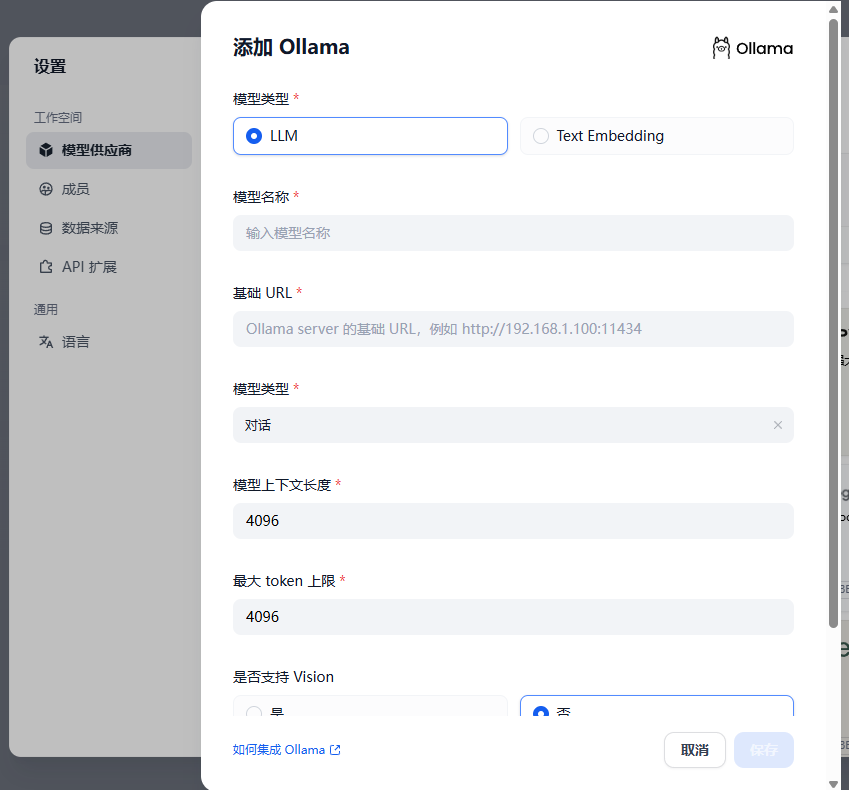Click the scrollbar up arrow
Viewport: 849px width, 790px height.
point(833,9)
